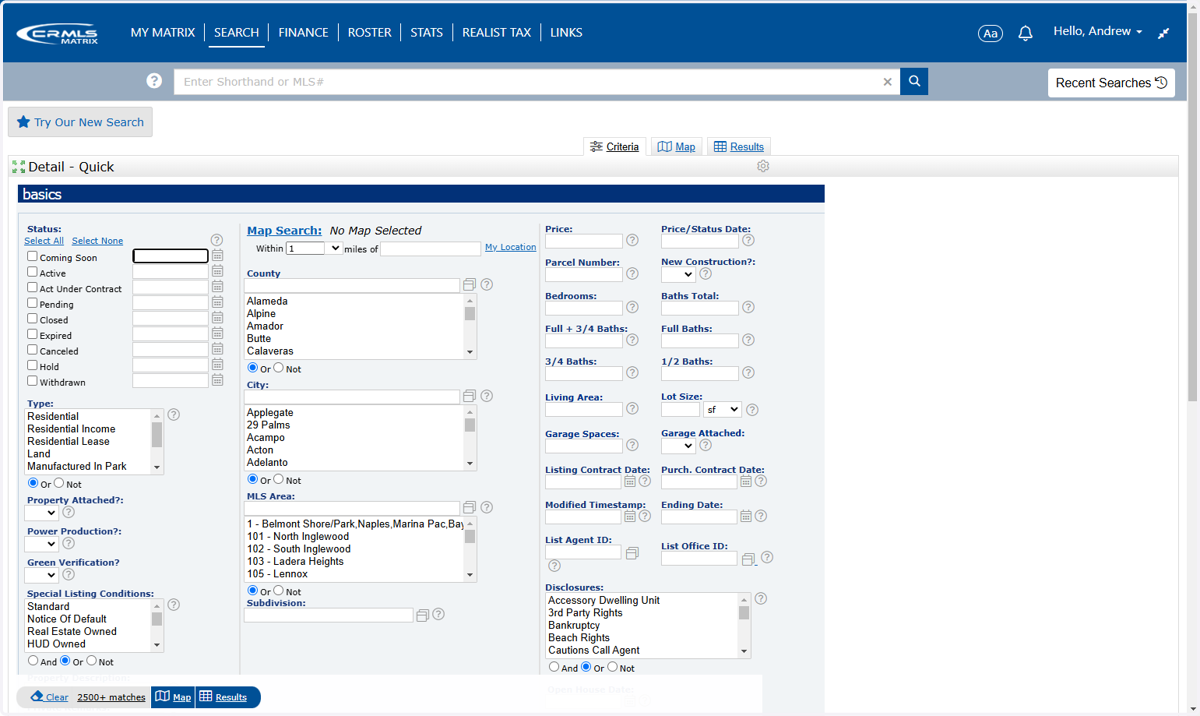Viewport: 1200px width, 716px height.
Task: Select the Not radio under County
Action: [278, 368]
